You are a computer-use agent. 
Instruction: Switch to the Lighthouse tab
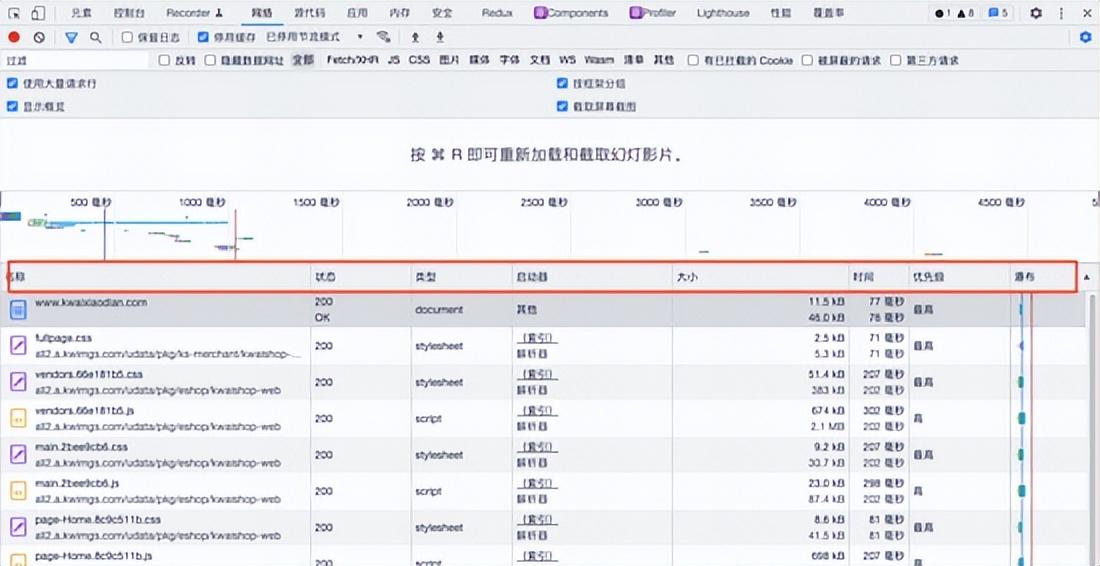723,13
